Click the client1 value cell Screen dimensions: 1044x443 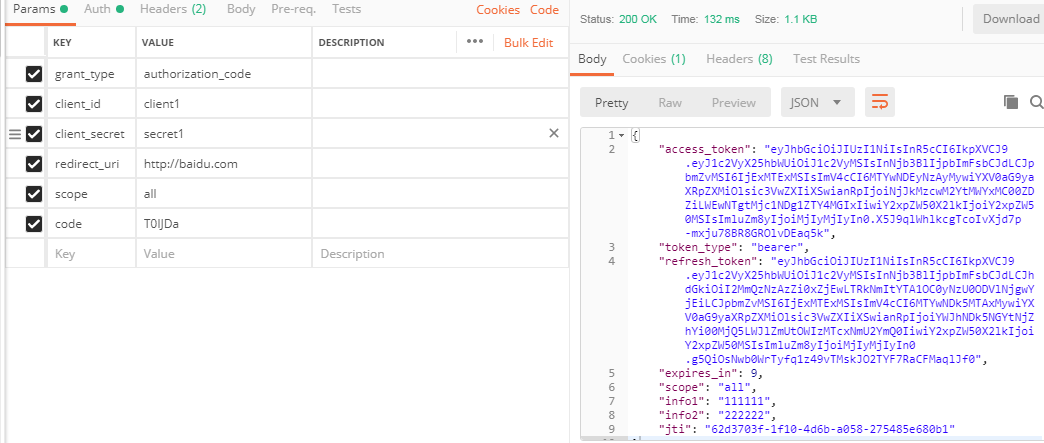tap(224, 104)
